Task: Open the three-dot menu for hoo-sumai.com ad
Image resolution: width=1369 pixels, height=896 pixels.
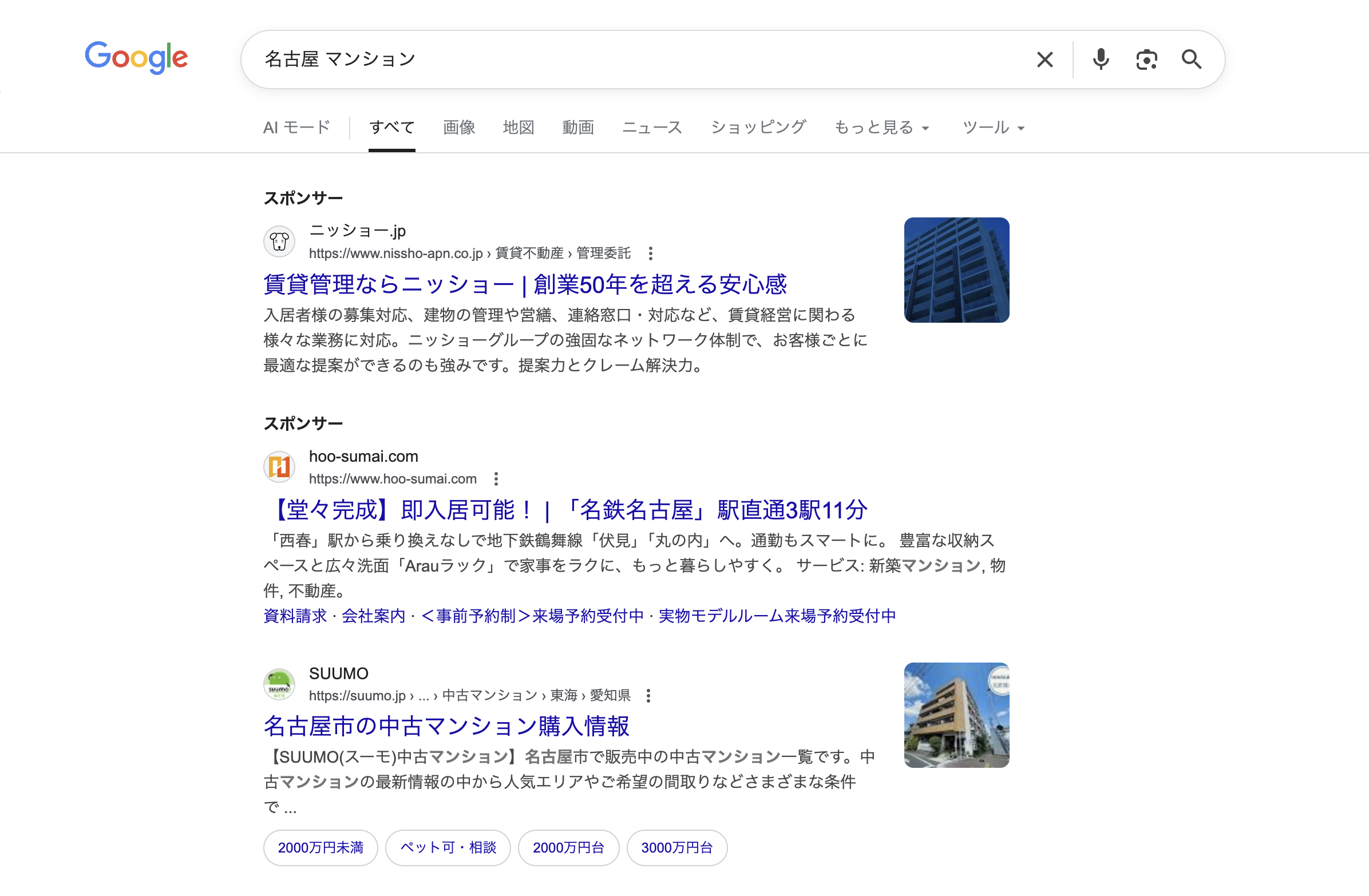Action: click(496, 478)
